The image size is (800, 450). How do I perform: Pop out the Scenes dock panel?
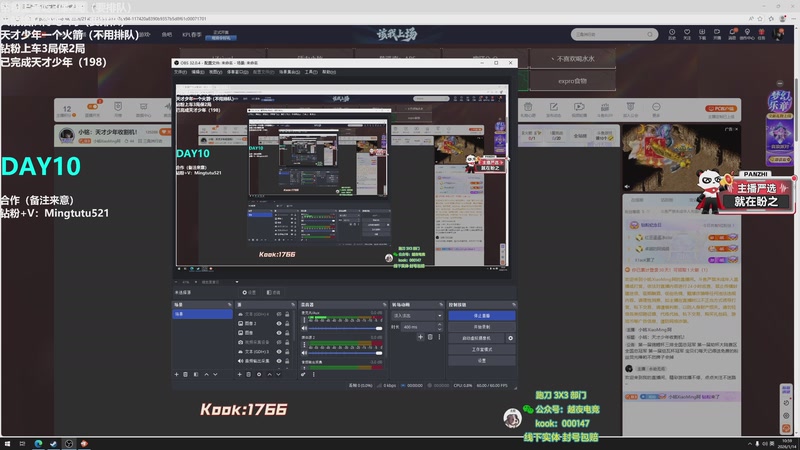pos(229,305)
